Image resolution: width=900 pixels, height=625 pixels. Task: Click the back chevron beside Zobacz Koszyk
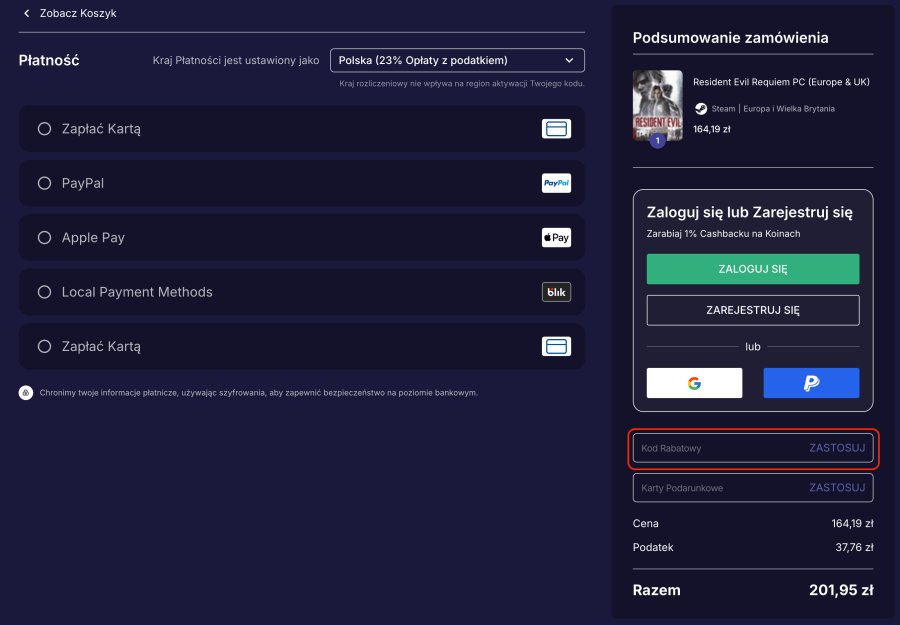coord(26,13)
